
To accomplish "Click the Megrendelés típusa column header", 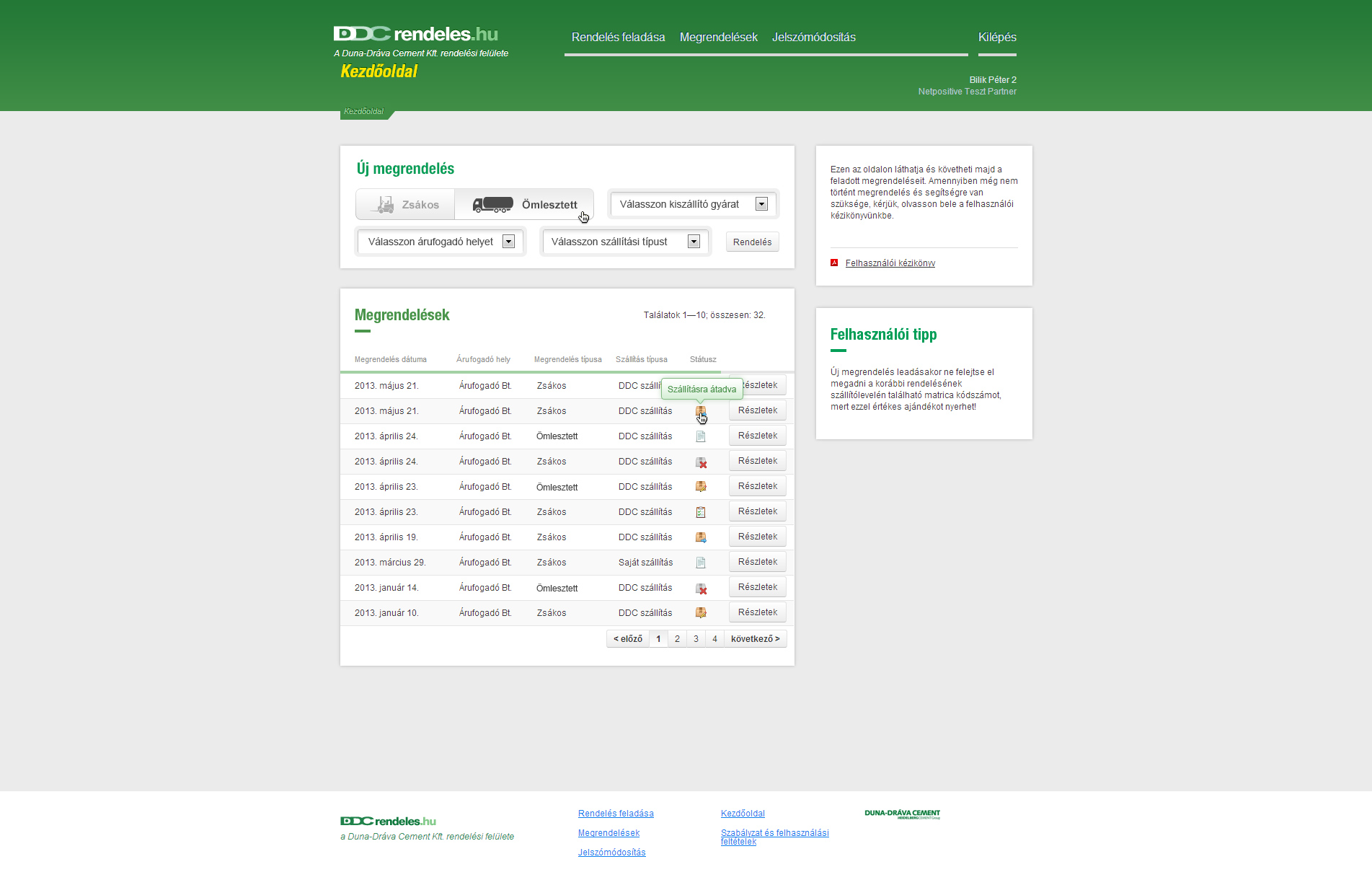I will pos(568,359).
